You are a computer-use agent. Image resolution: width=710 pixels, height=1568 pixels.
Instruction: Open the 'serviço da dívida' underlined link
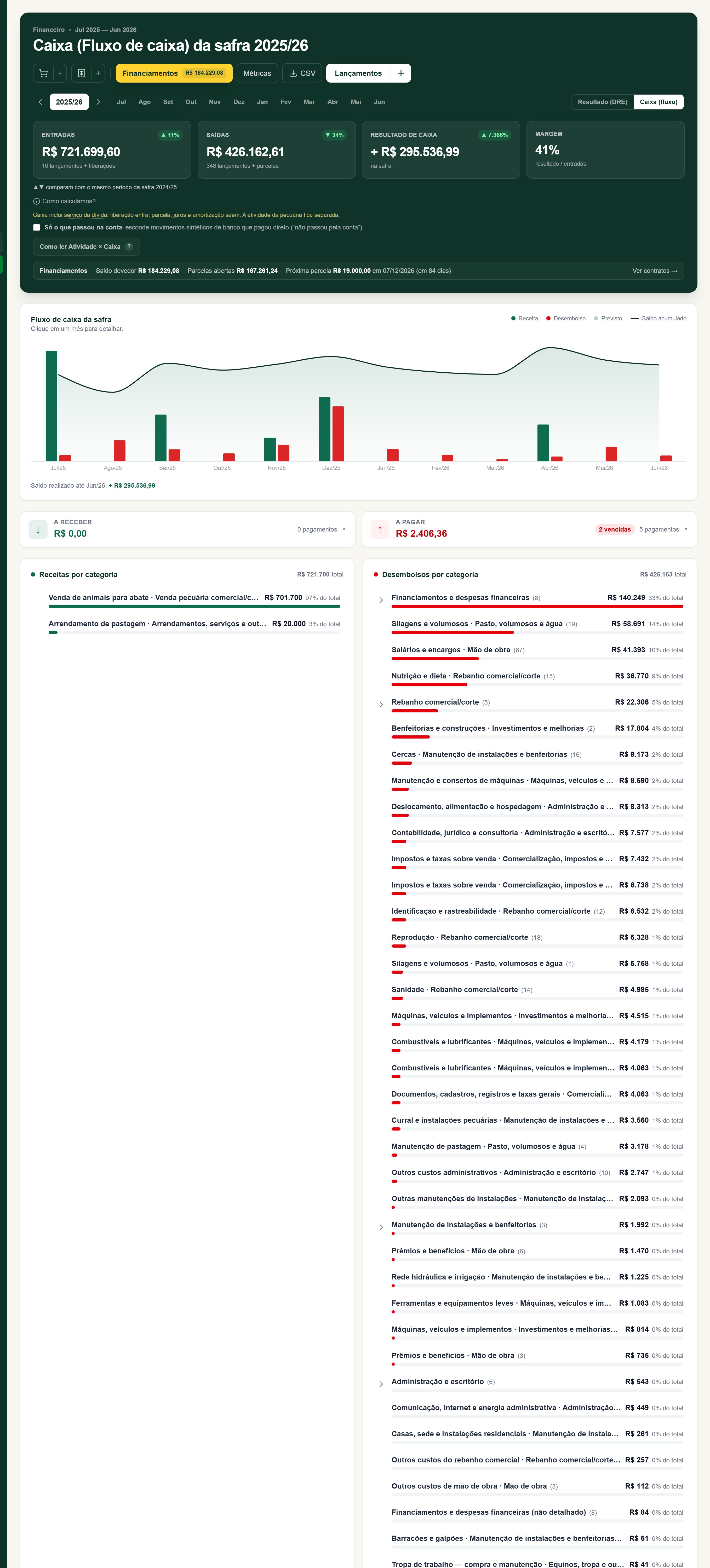click(x=86, y=215)
